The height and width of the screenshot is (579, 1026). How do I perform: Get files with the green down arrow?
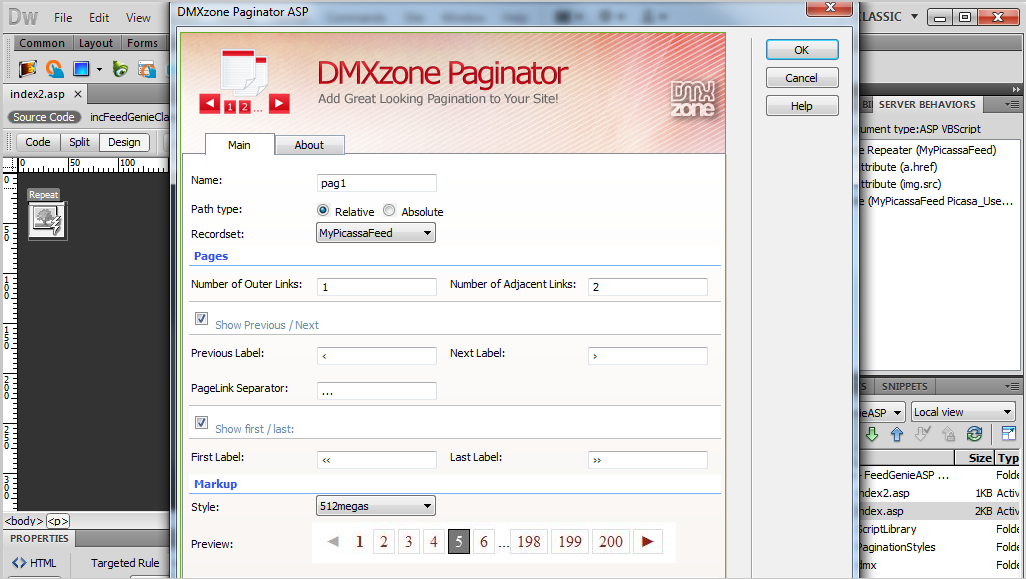coord(872,434)
